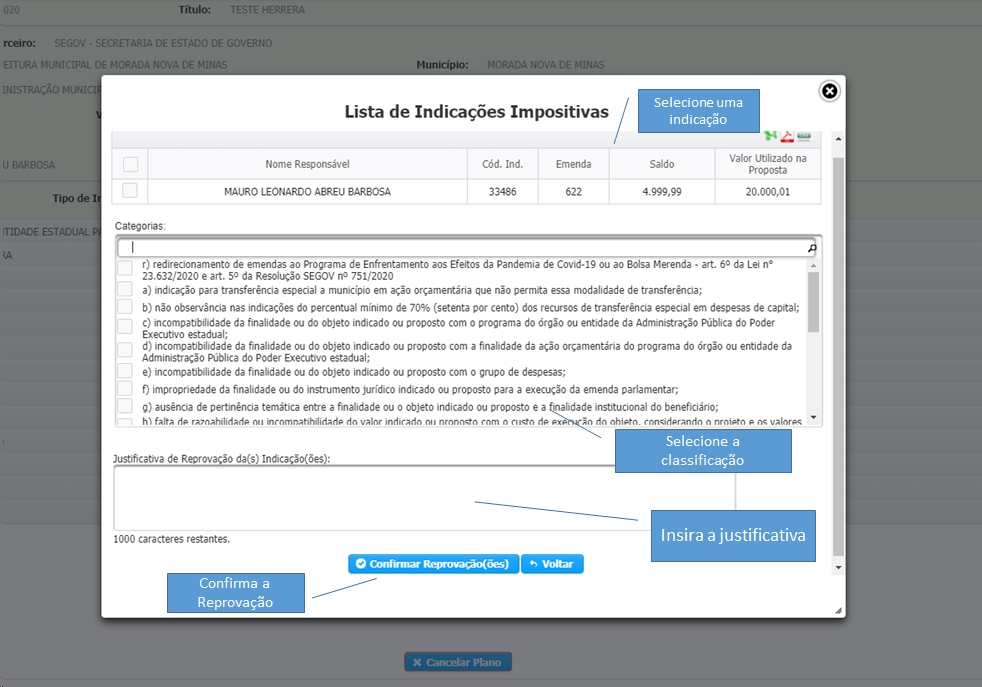Close the Lista de Indicações Impositivas dialog
This screenshot has width=982, height=687.
(829, 92)
